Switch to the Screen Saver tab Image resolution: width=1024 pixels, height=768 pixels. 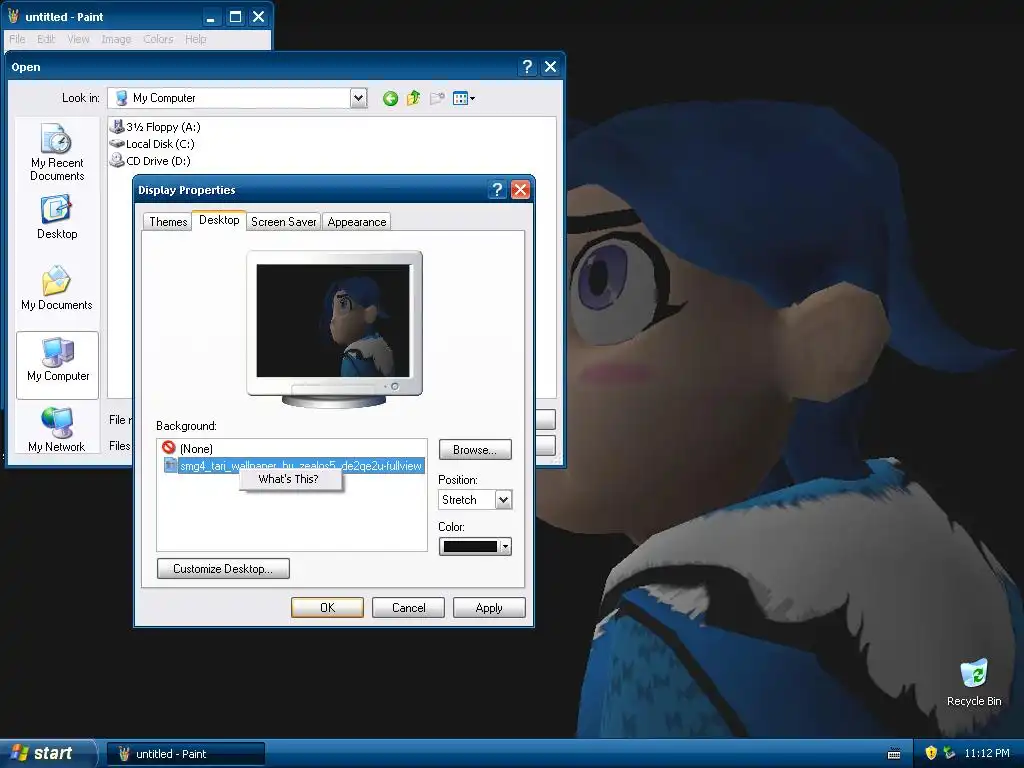click(283, 222)
